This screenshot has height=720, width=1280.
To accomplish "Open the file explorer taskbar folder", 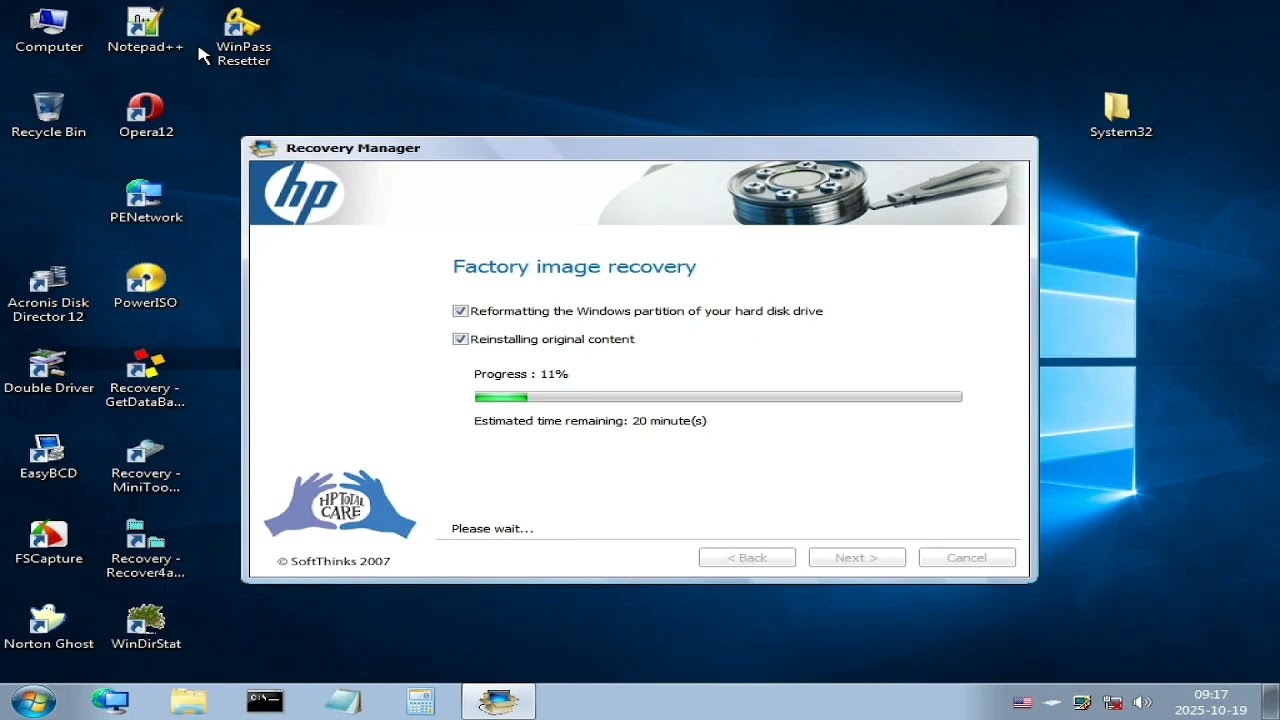I will point(187,701).
